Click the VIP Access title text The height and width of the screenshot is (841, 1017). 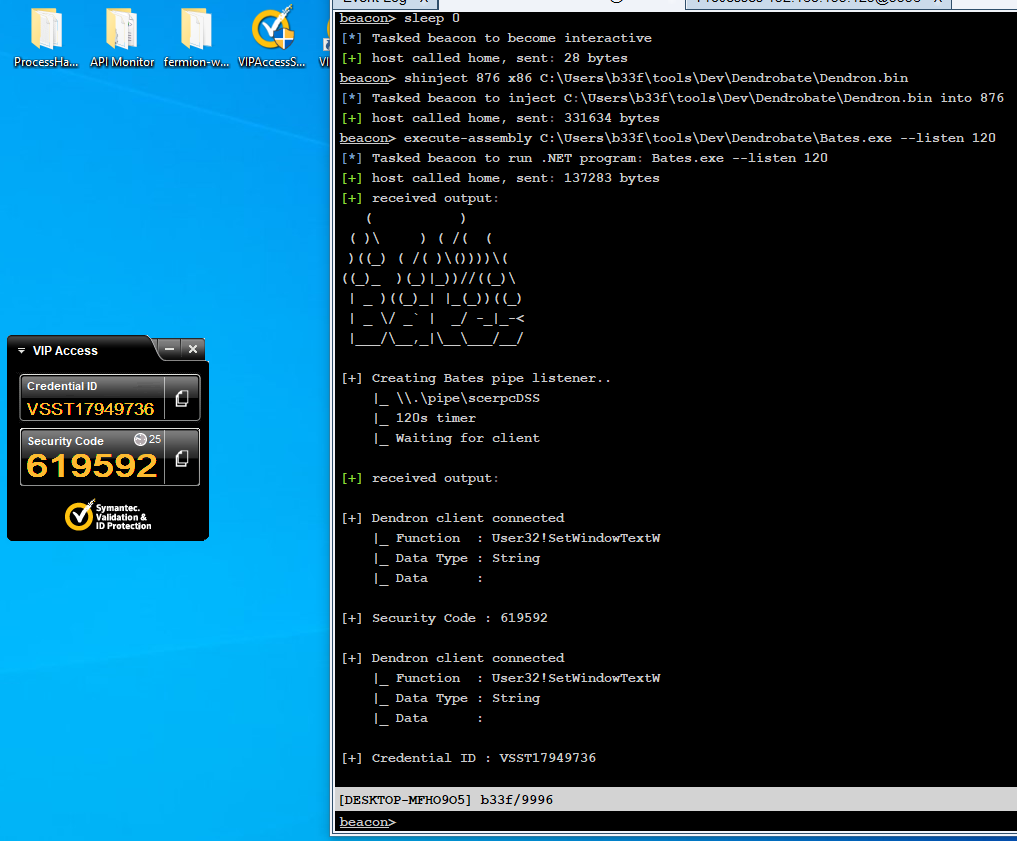tap(65, 351)
